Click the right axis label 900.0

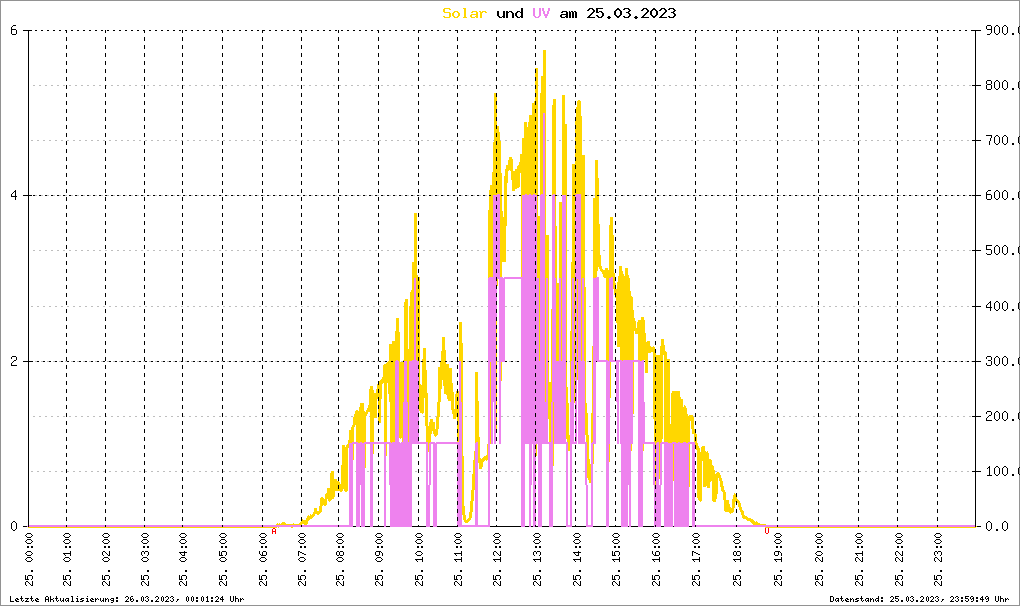click(x=1002, y=30)
